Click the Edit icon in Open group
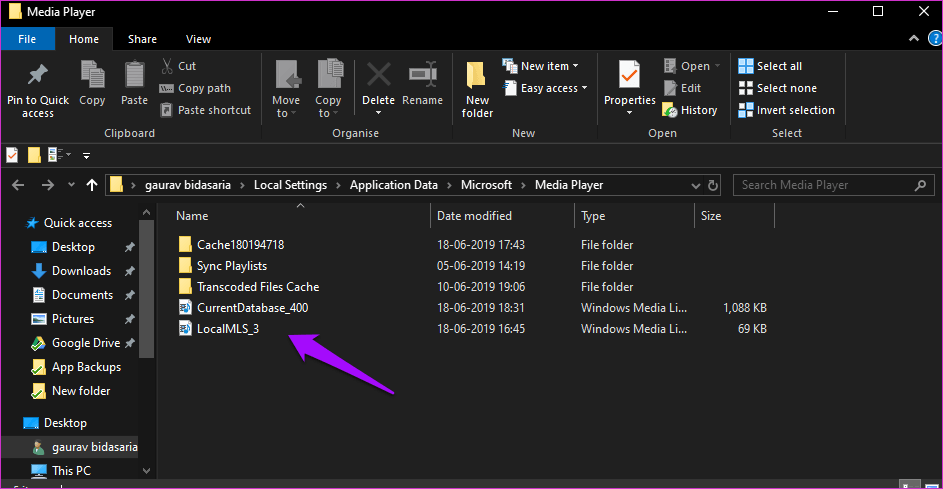This screenshot has width=943, height=489. click(671, 88)
